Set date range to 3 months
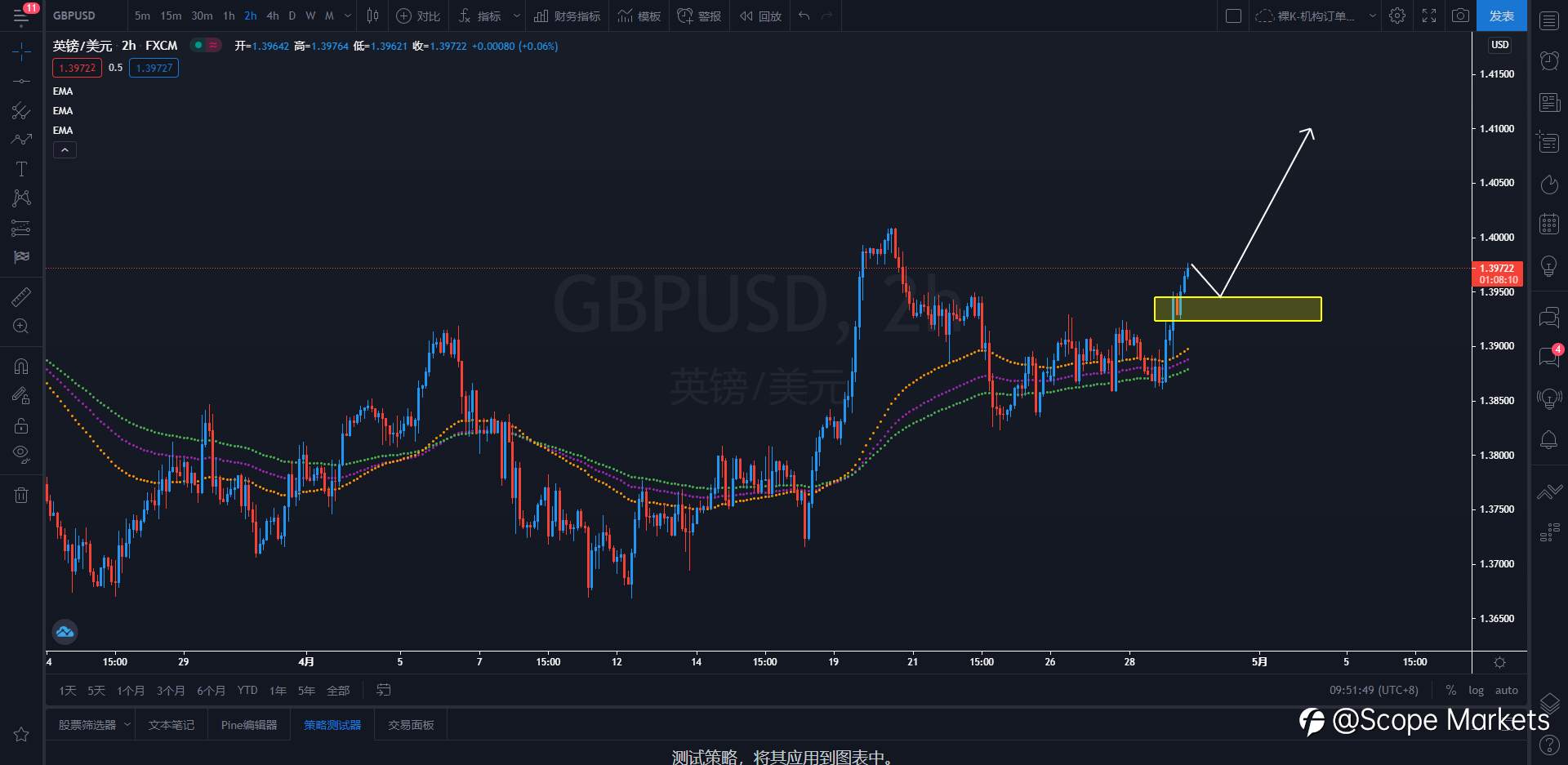 pyautogui.click(x=171, y=691)
